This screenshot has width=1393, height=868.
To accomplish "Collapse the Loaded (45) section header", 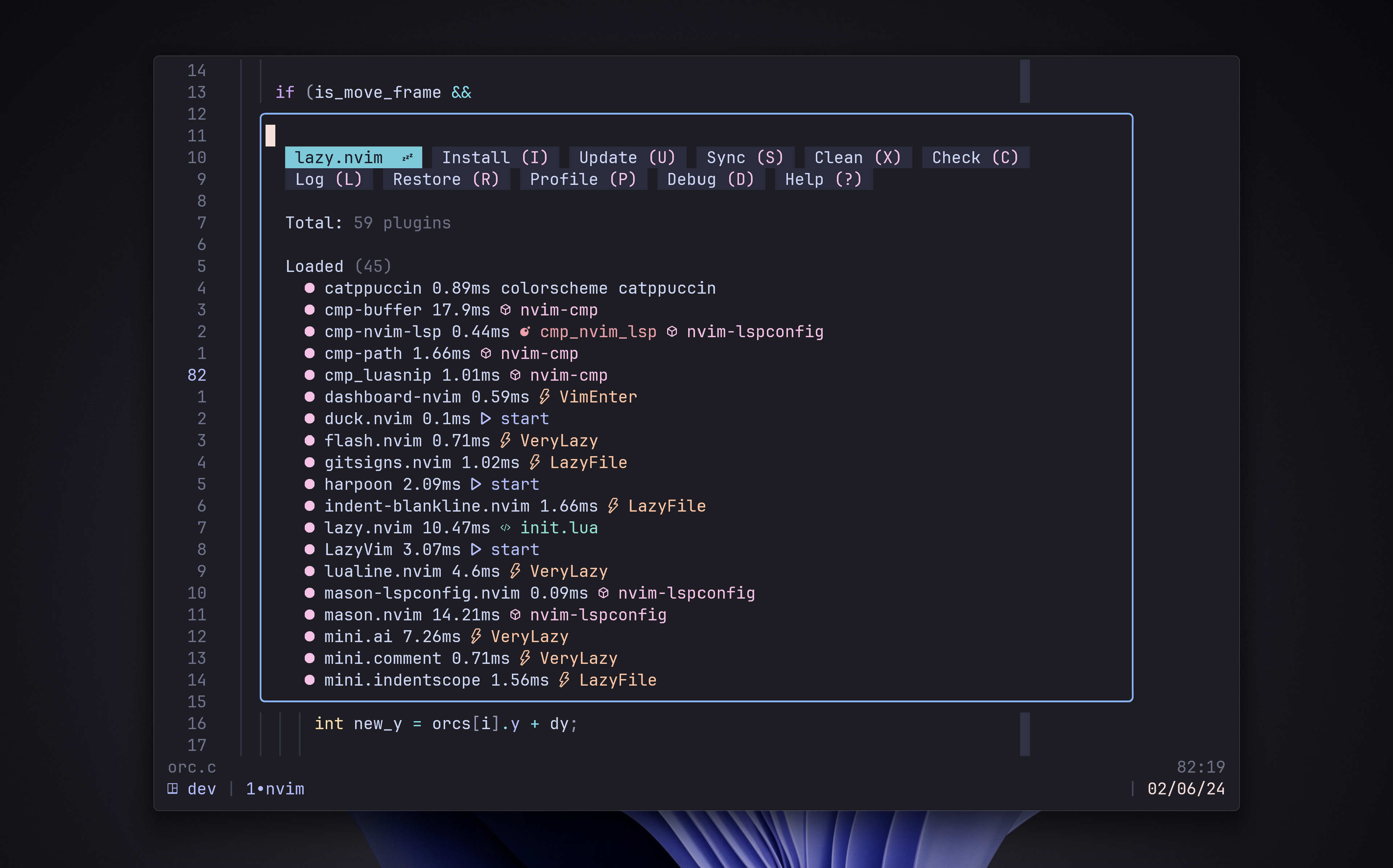I will tap(338, 266).
